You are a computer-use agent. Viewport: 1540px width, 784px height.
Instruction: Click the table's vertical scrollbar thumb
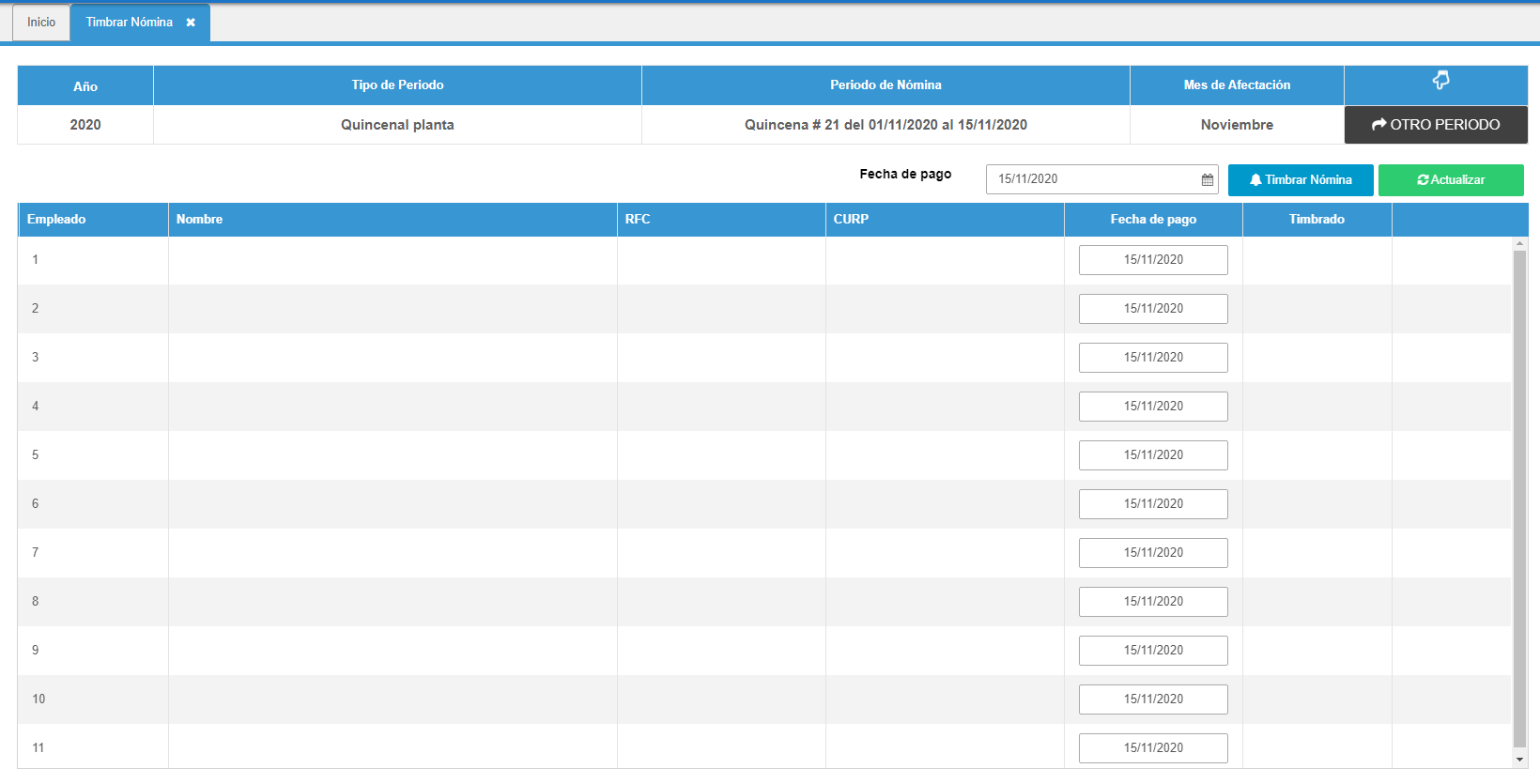(1519, 498)
